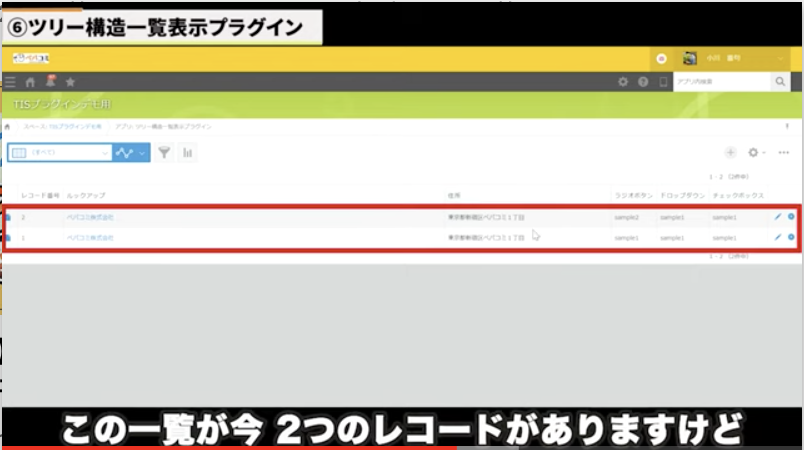
Task: Open the help question mark icon
Action: click(x=643, y=82)
